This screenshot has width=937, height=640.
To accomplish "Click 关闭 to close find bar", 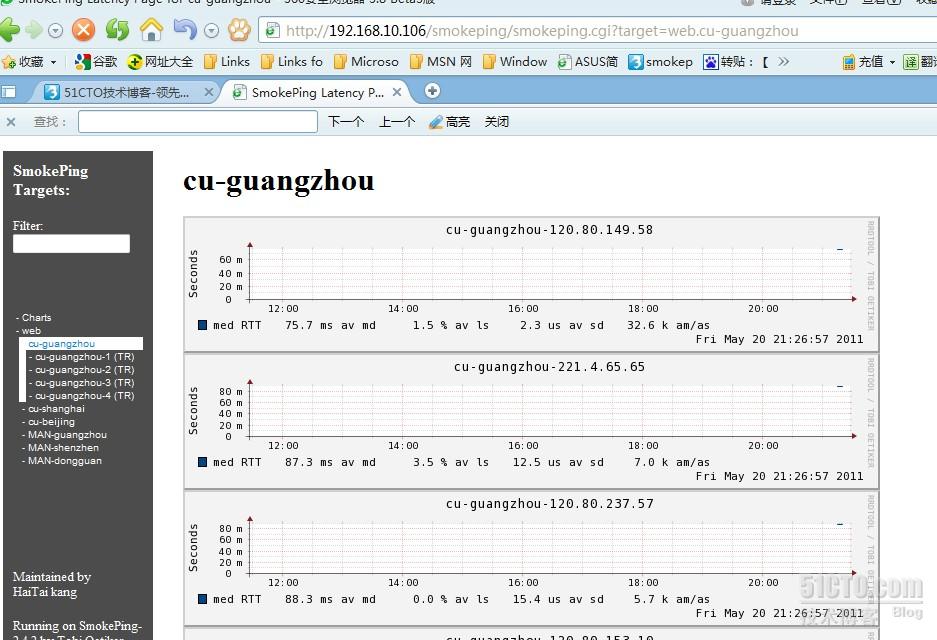I will tap(497, 122).
